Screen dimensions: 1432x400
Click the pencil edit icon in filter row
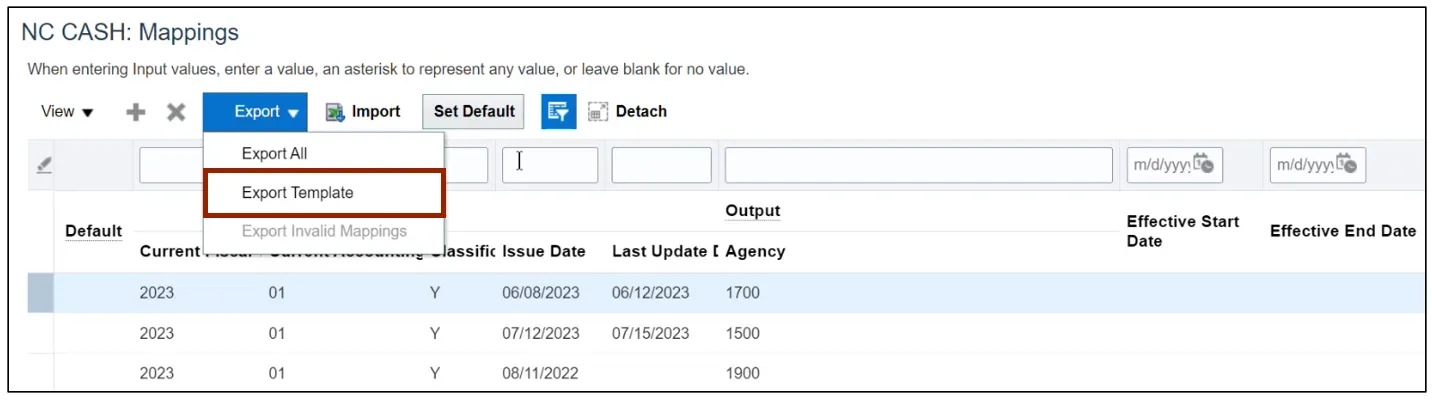click(44, 166)
